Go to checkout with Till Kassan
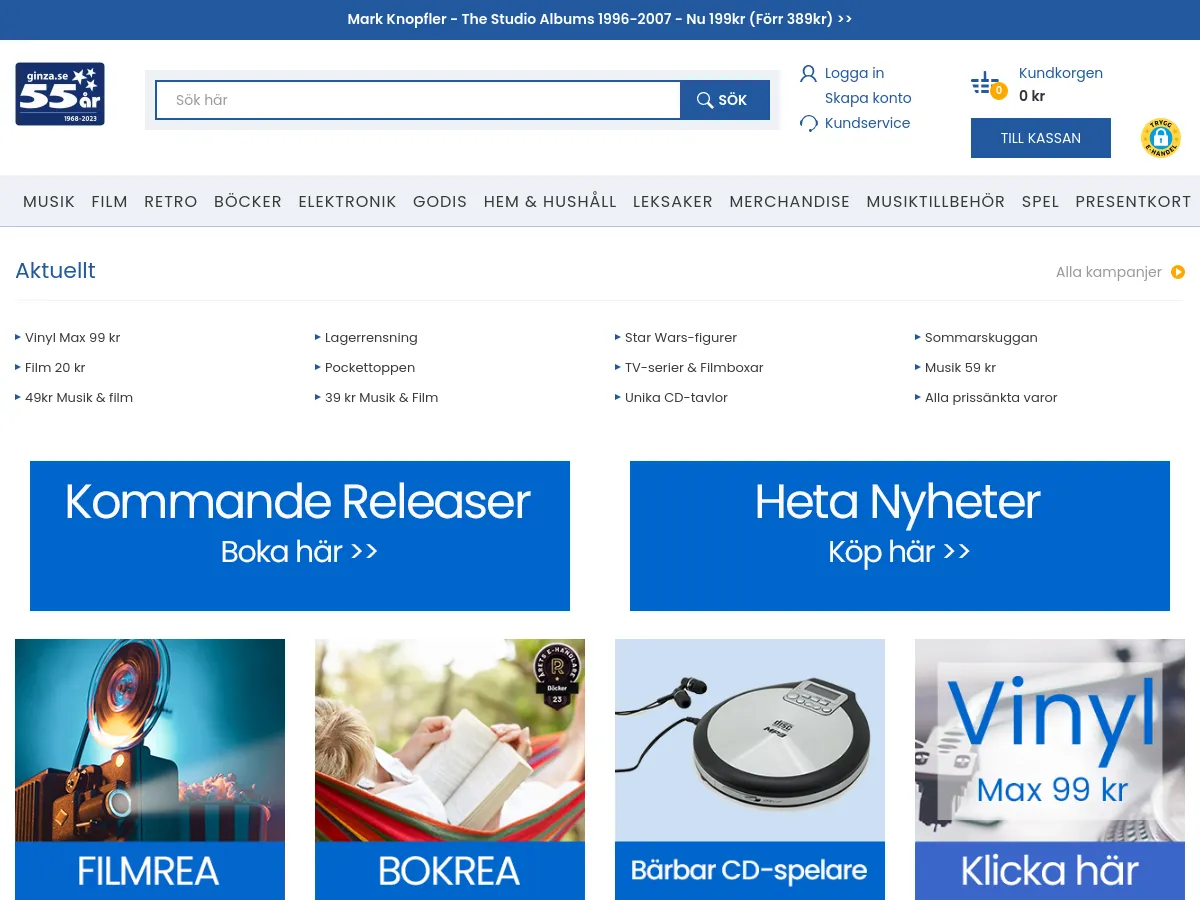This screenshot has height=900, width=1200. coord(1040,138)
